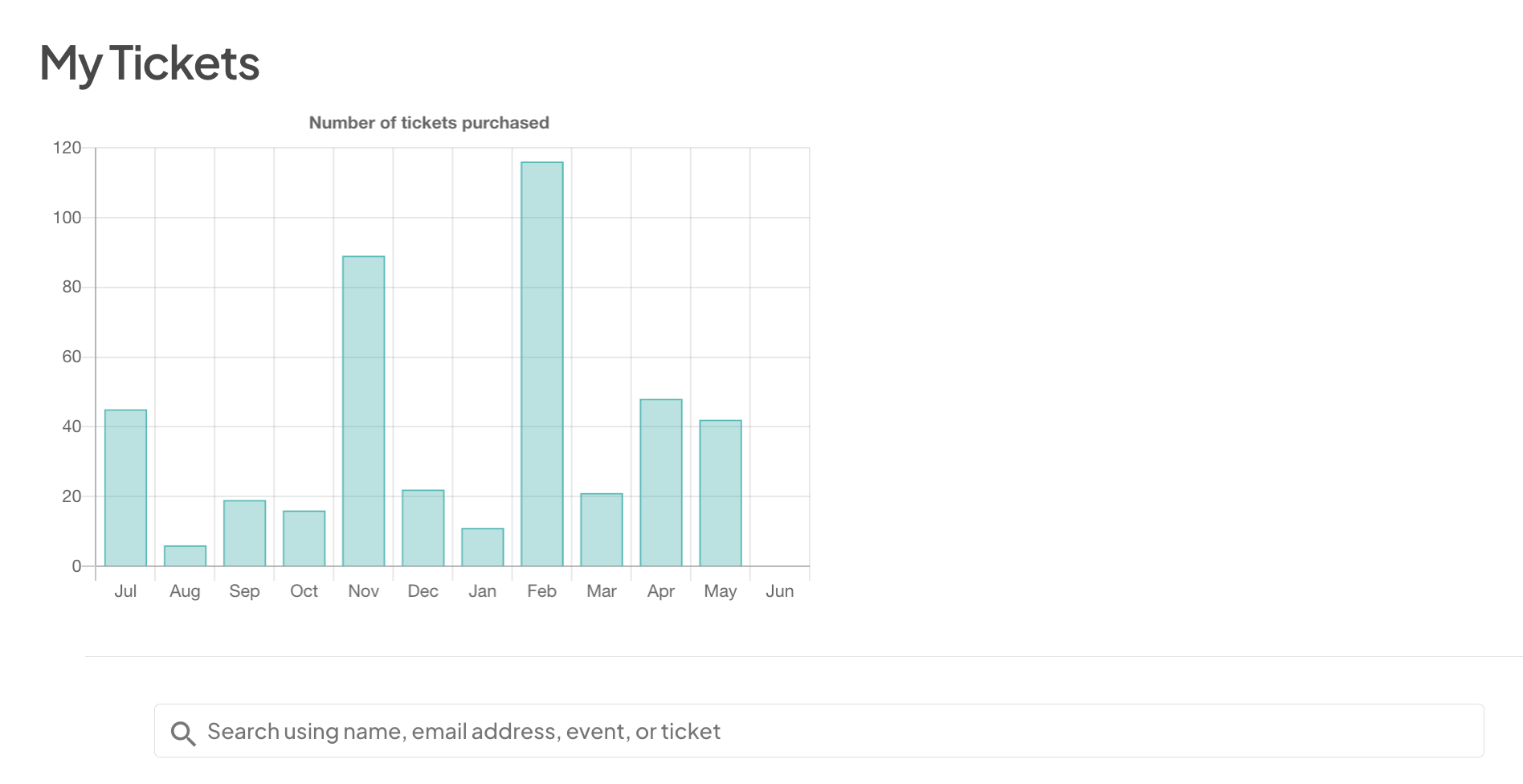
Task: Select the February bar in the chart
Action: click(x=542, y=361)
